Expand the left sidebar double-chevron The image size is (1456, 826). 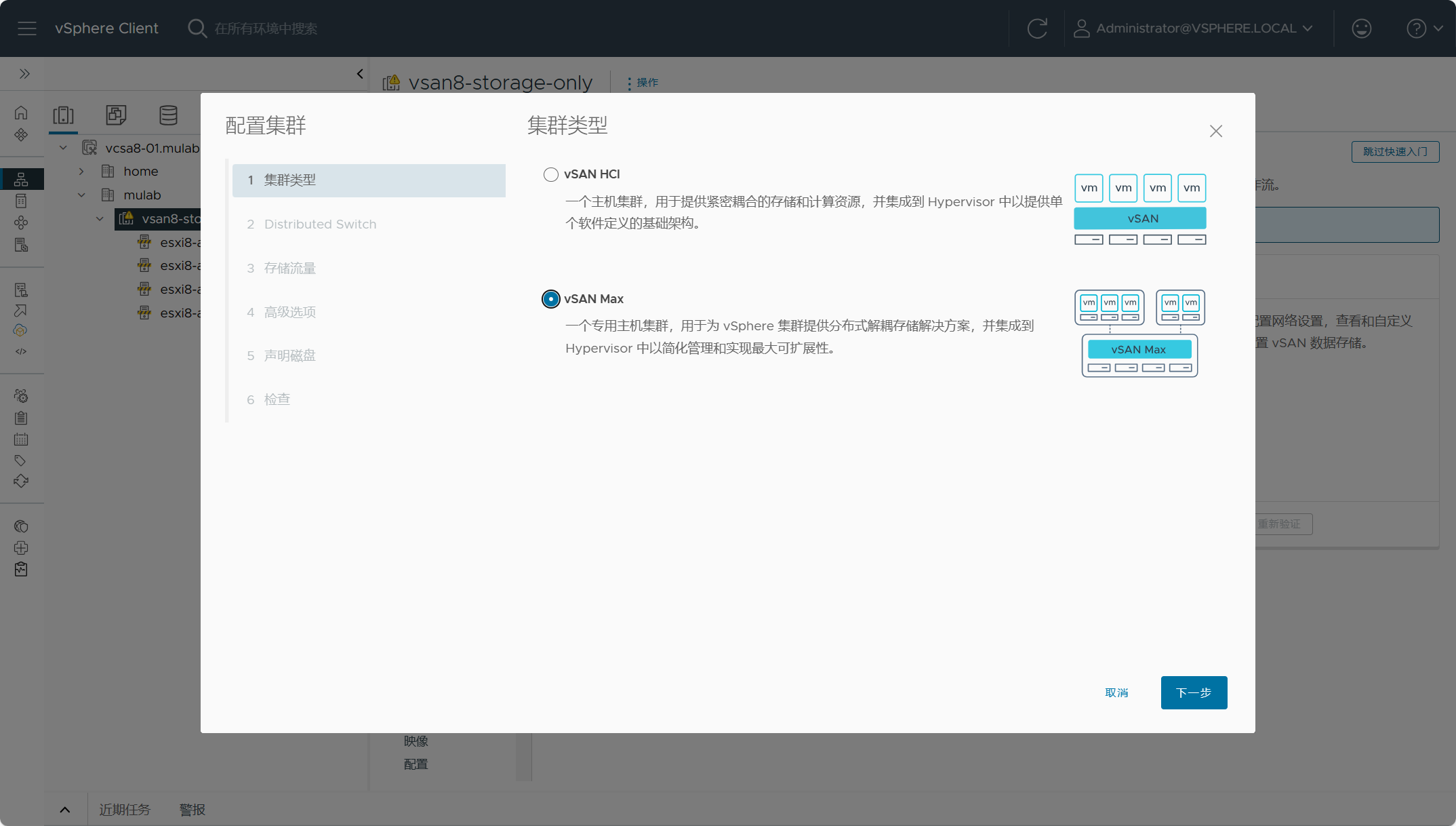click(x=24, y=74)
